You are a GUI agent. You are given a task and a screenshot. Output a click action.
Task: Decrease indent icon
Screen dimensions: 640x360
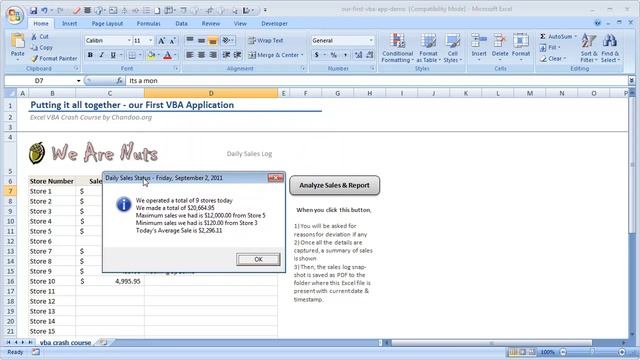[226, 55]
